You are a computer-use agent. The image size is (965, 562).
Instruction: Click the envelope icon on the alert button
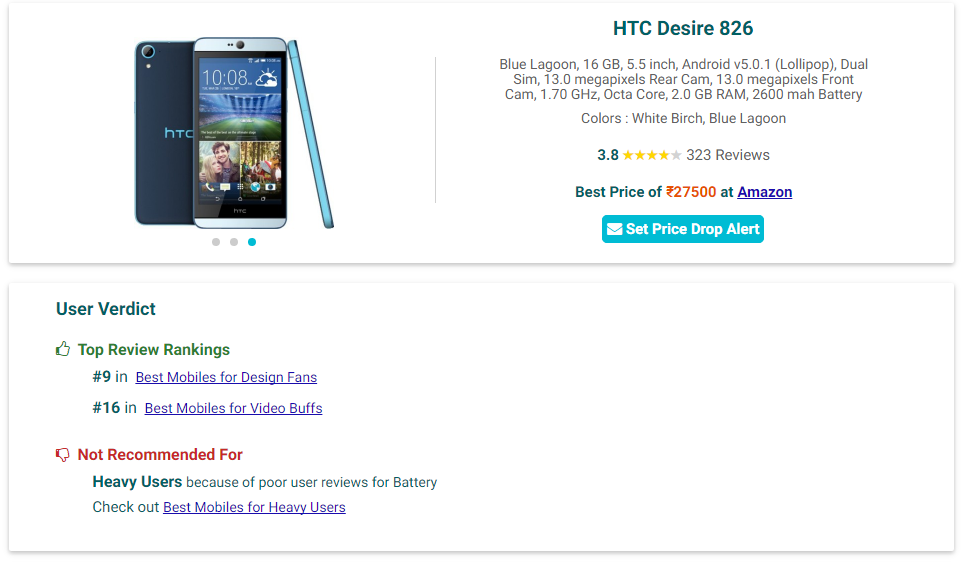pos(614,229)
